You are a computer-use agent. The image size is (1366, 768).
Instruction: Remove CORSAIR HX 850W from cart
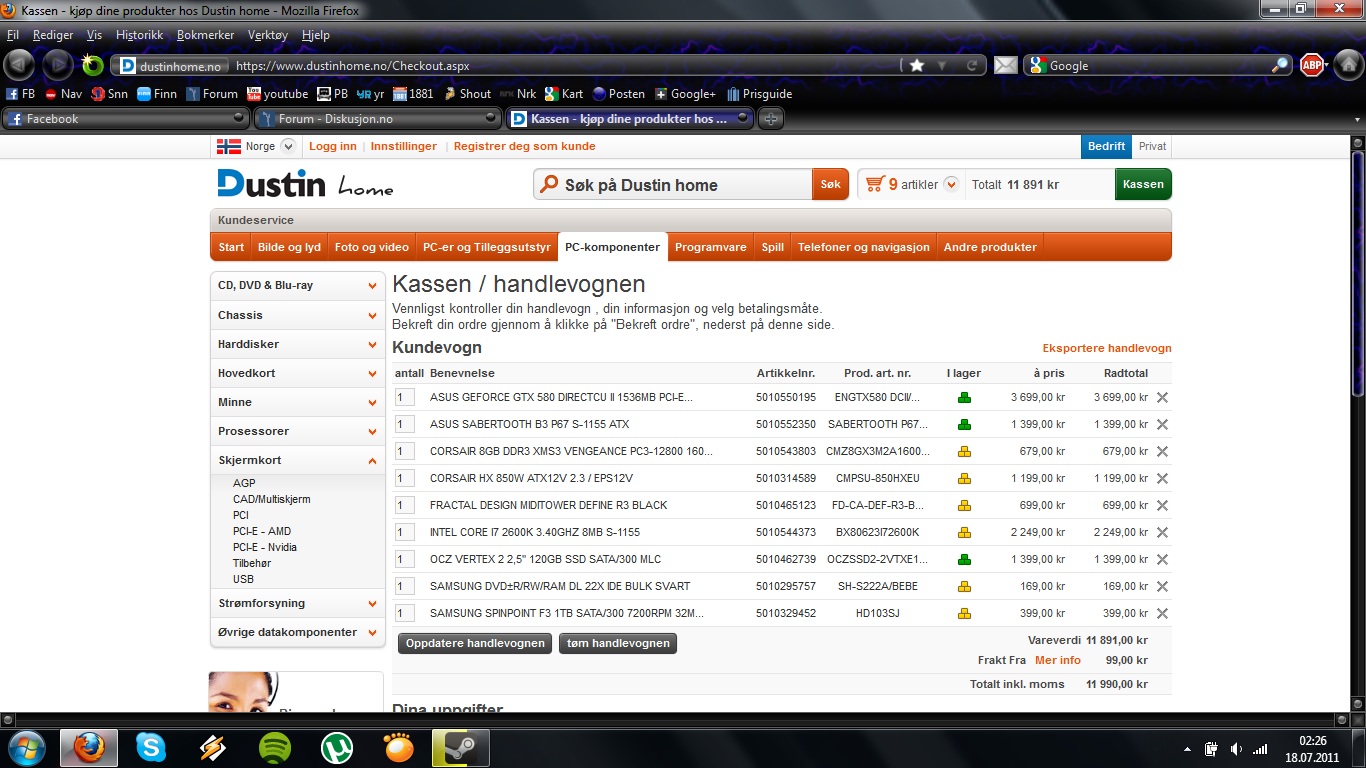click(1162, 478)
